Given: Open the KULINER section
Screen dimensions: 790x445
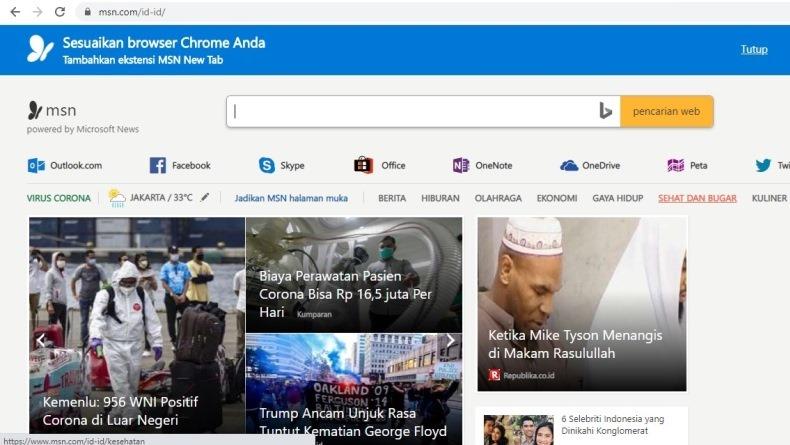Looking at the screenshot, I should (x=769, y=198).
